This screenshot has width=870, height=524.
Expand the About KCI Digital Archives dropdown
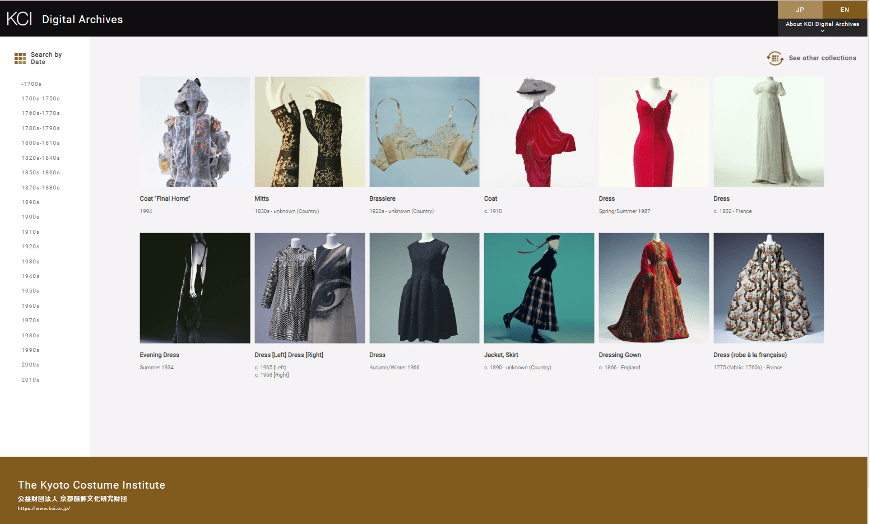[822, 26]
